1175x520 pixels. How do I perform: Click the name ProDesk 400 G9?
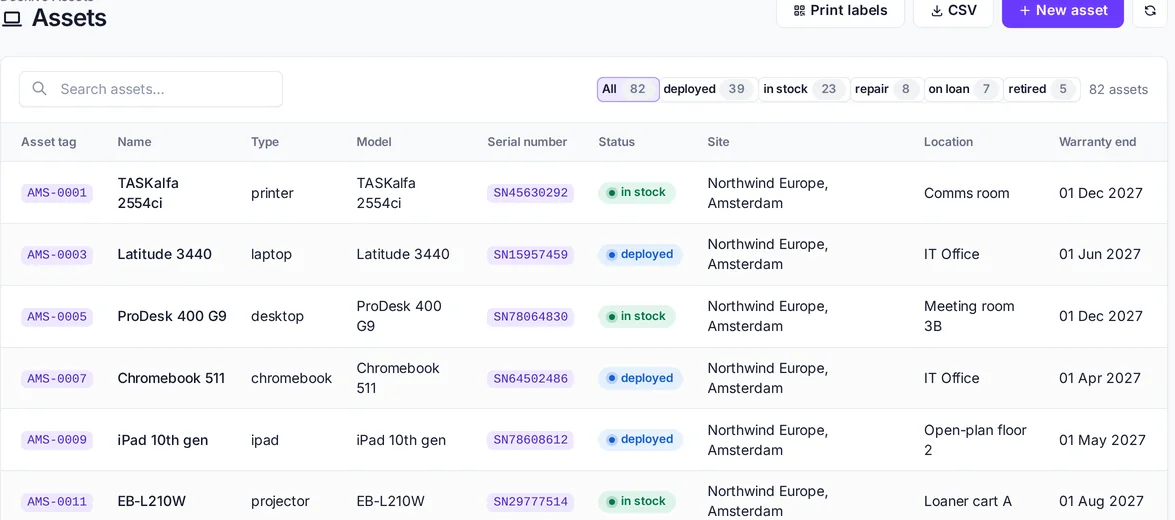tap(172, 316)
